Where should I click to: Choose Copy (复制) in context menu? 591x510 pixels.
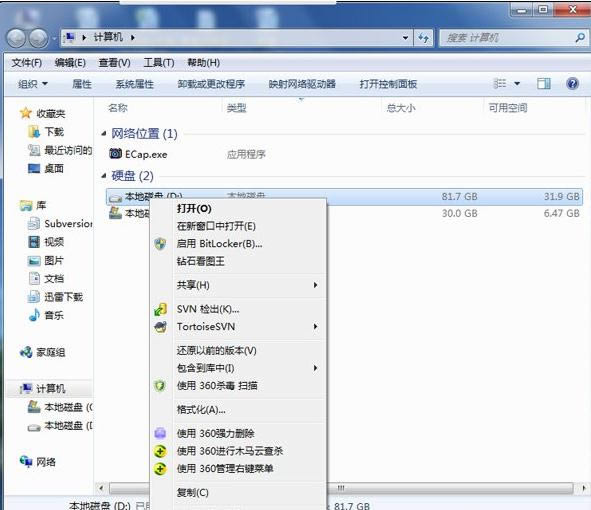coord(239,492)
